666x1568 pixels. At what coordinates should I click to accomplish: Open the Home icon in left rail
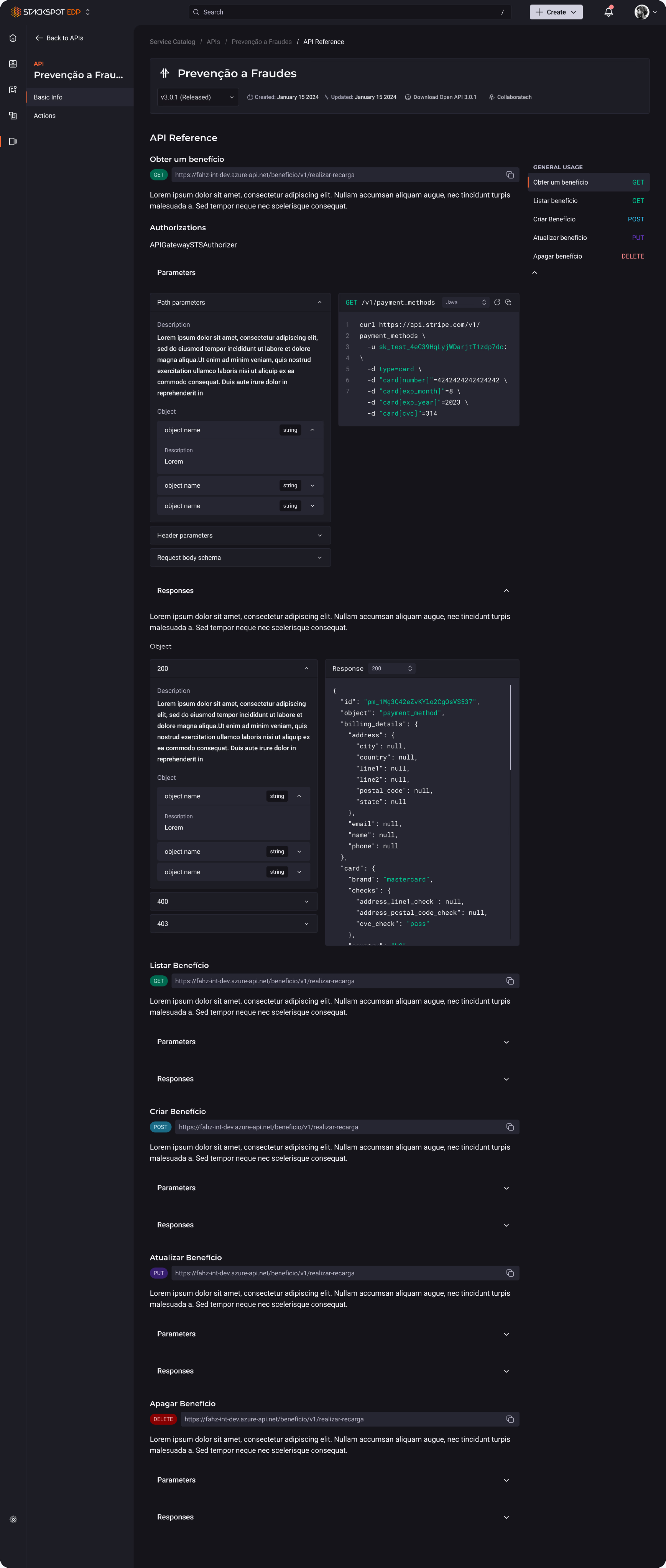click(x=13, y=38)
